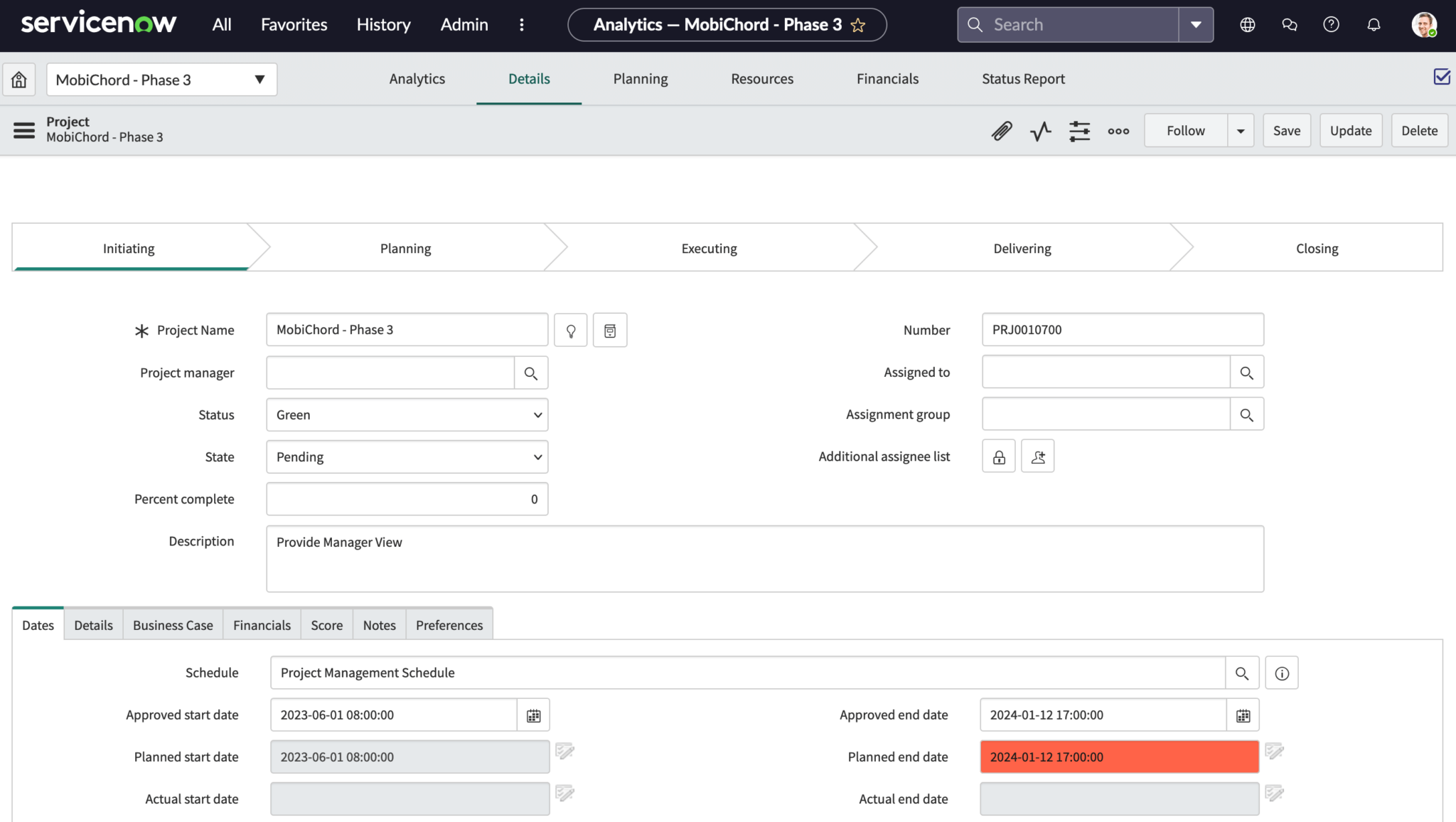The image size is (1456, 822).
Task: Click the edit icon beside Planned start date
Action: click(x=565, y=751)
